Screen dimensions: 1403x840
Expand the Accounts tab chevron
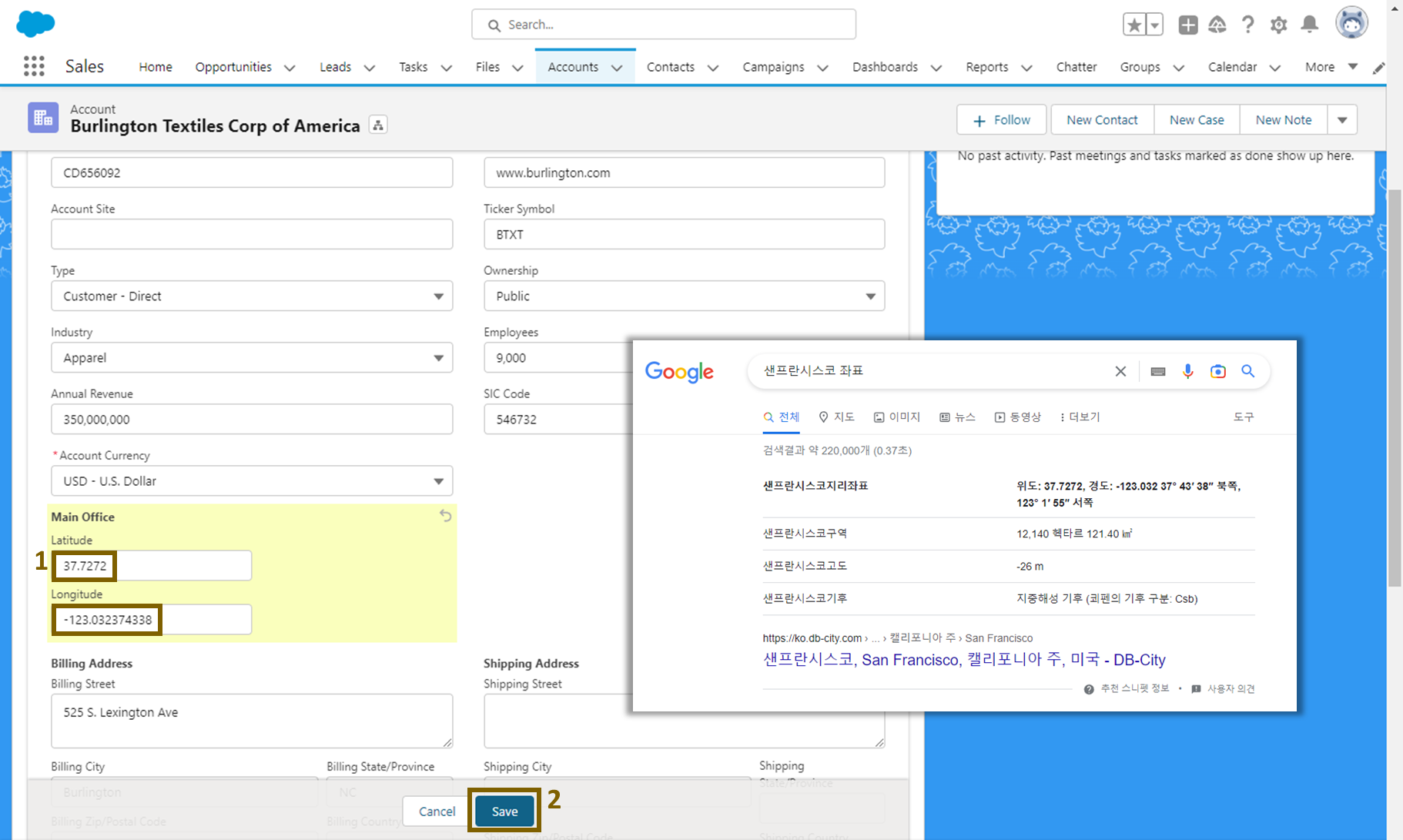tap(617, 68)
